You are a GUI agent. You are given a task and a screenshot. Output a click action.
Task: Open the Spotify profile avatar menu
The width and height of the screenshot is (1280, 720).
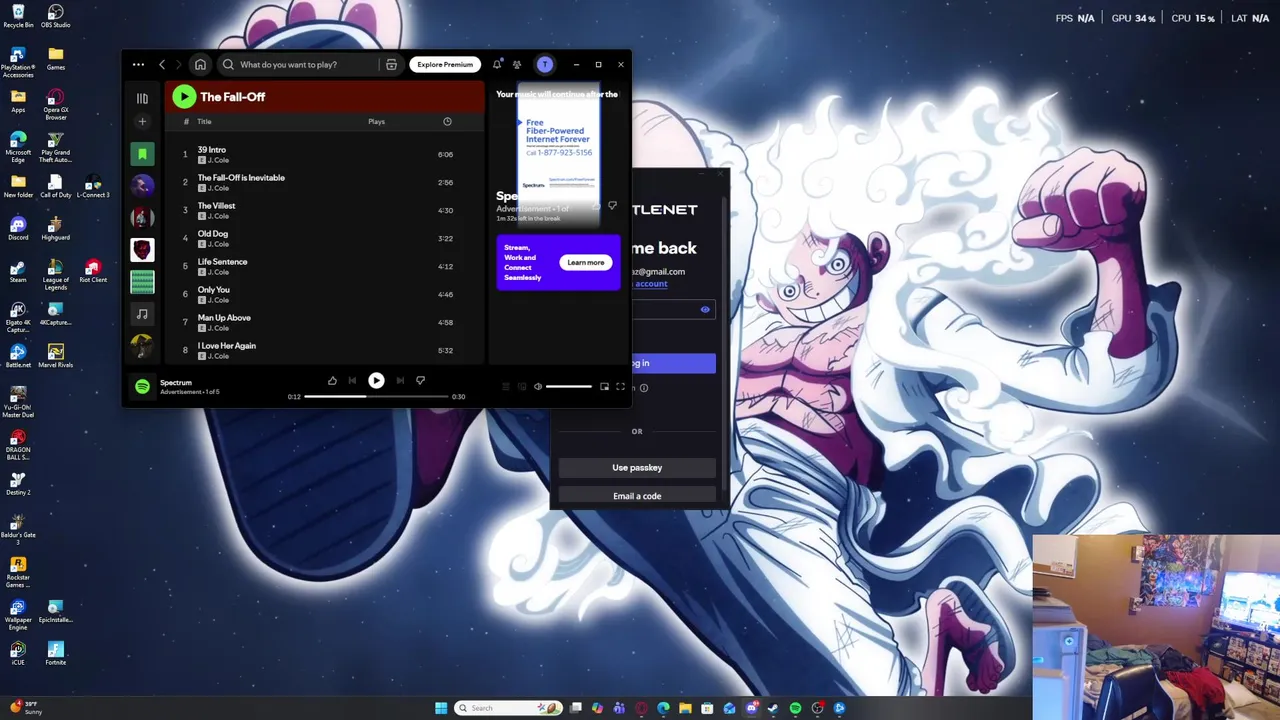545,64
